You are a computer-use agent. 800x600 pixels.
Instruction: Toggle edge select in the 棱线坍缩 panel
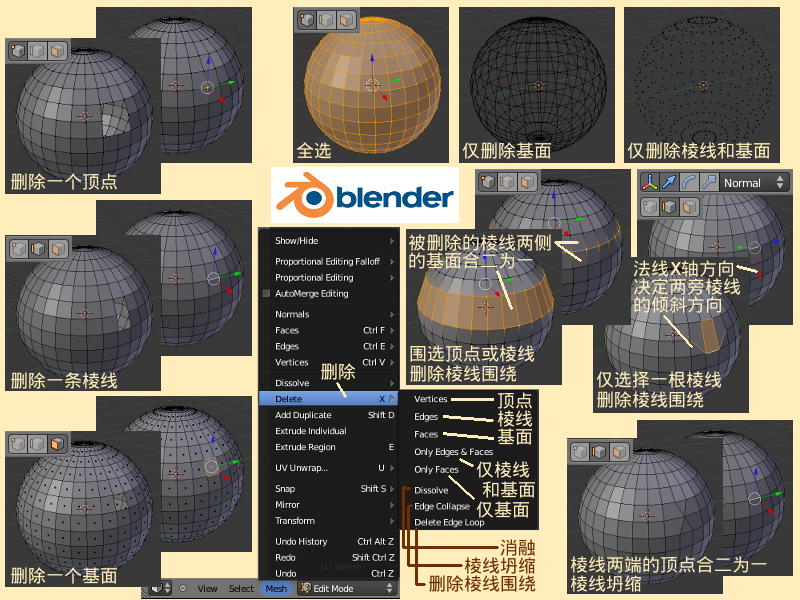[599, 452]
